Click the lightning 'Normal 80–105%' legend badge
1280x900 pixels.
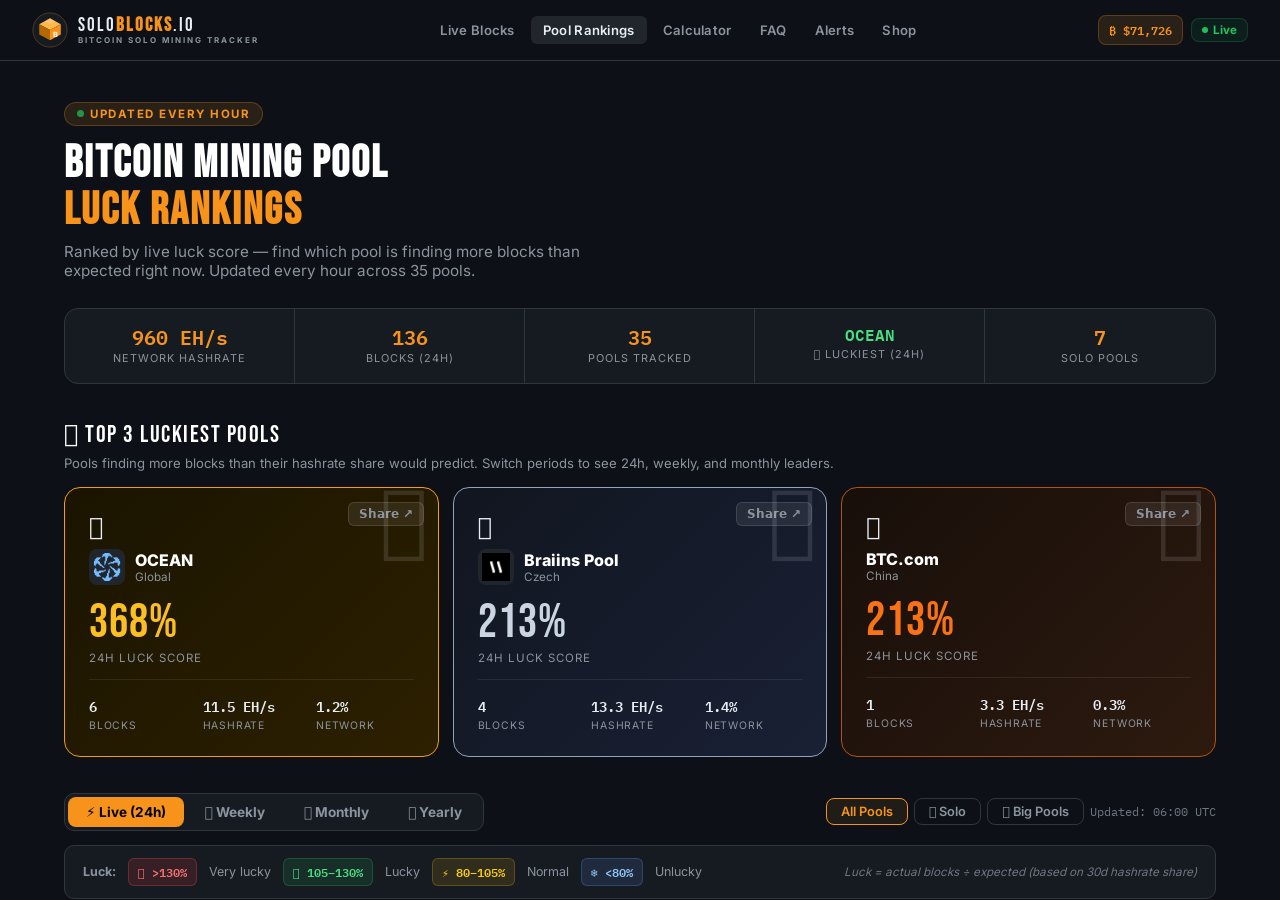point(473,872)
